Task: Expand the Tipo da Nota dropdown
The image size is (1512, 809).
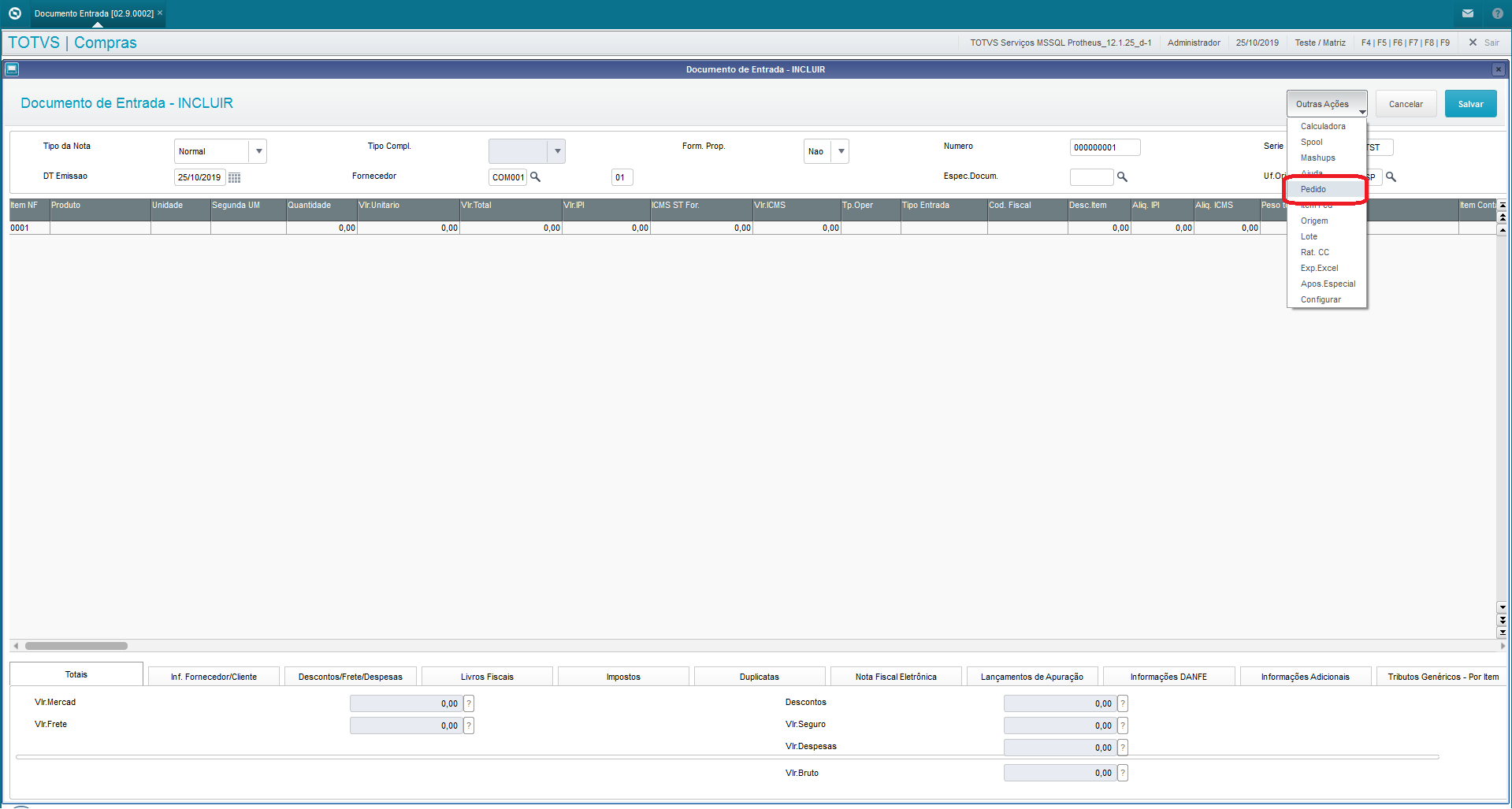Action: point(258,151)
